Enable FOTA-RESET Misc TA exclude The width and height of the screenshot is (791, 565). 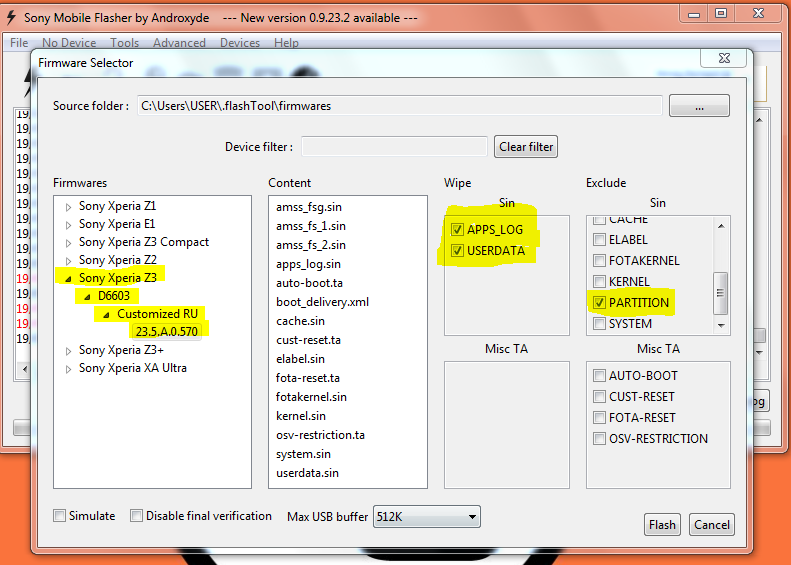point(599,418)
